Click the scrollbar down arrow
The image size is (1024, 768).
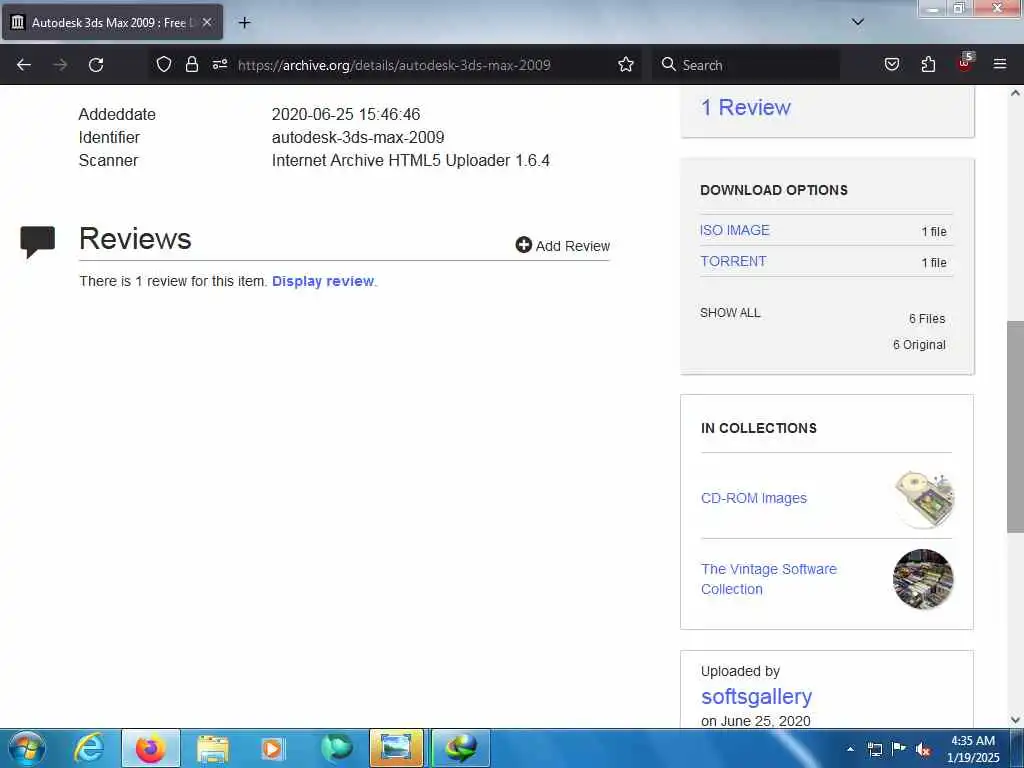pos(1015,720)
